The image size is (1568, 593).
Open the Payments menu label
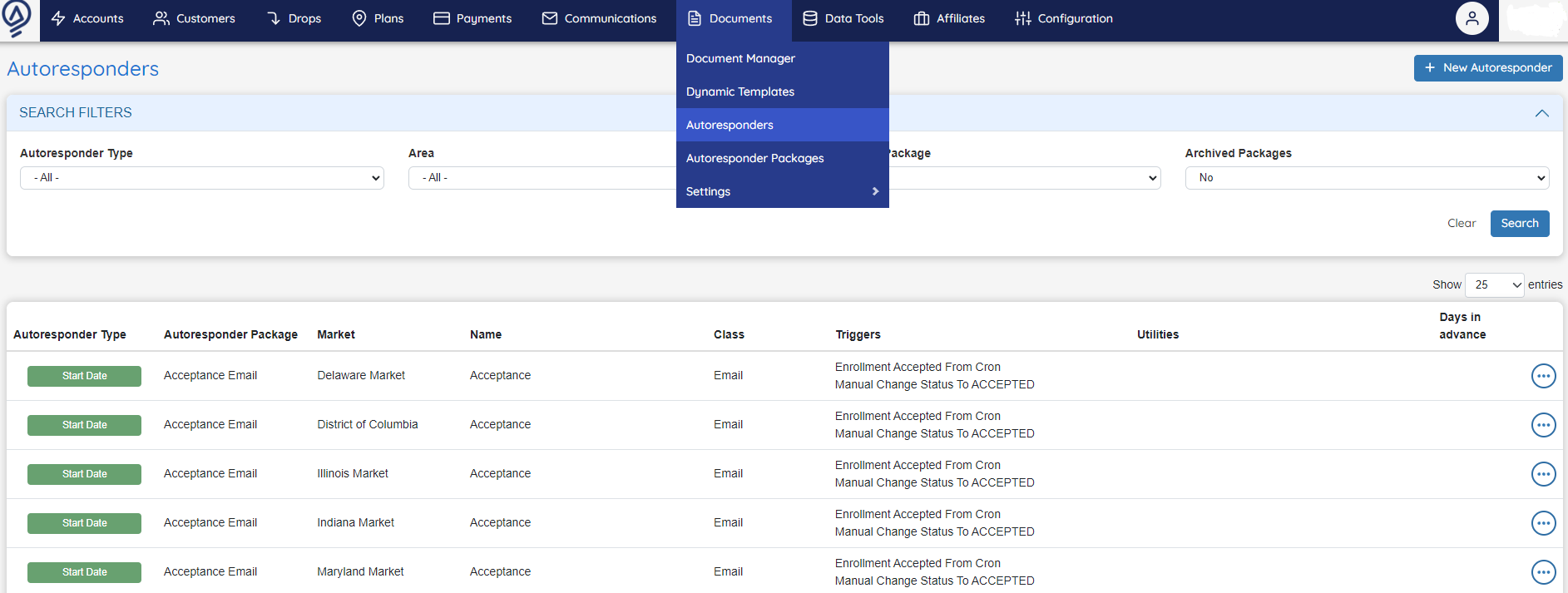tap(484, 18)
